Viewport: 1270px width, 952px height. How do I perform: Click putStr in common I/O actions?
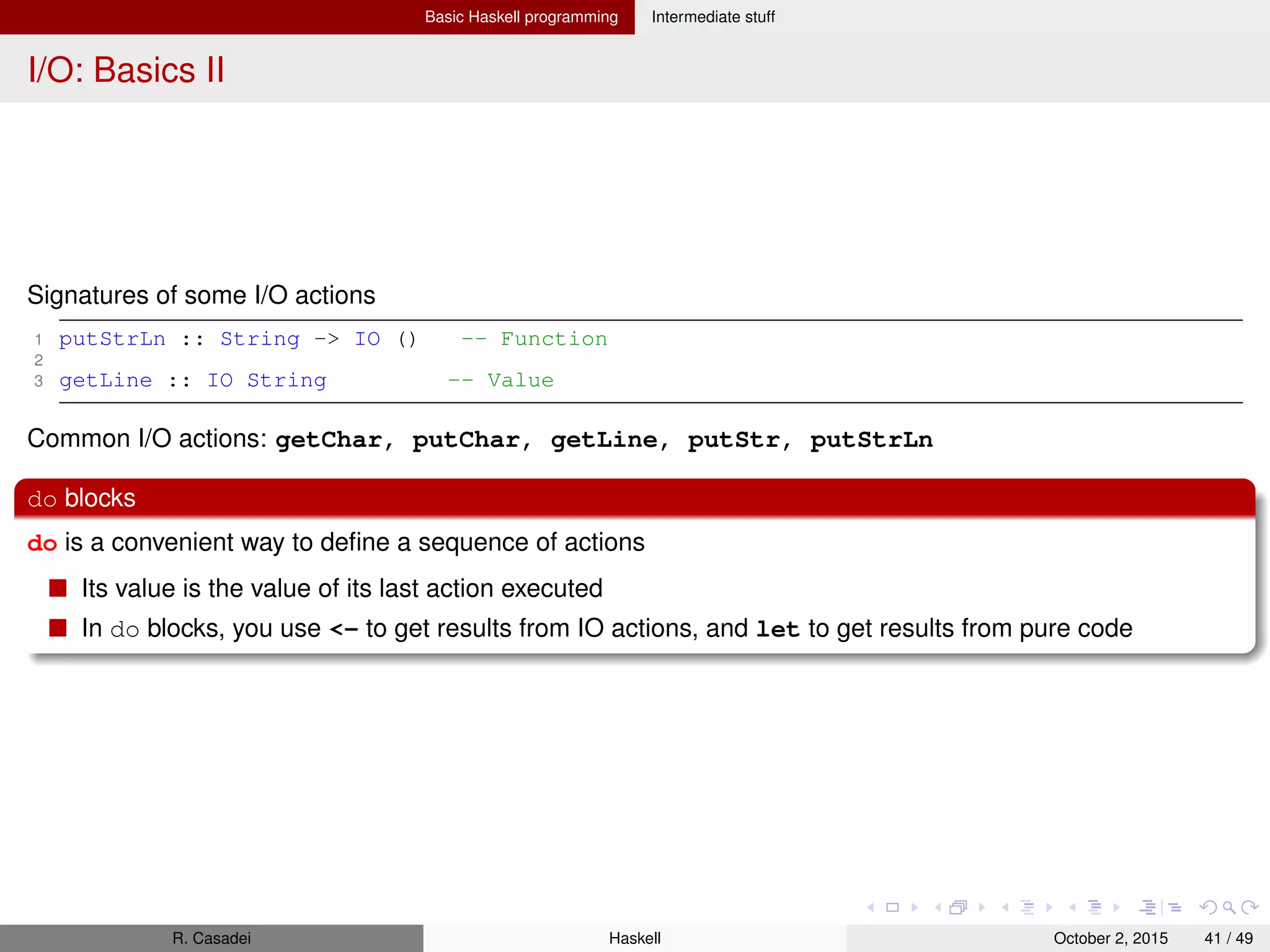[x=734, y=439]
